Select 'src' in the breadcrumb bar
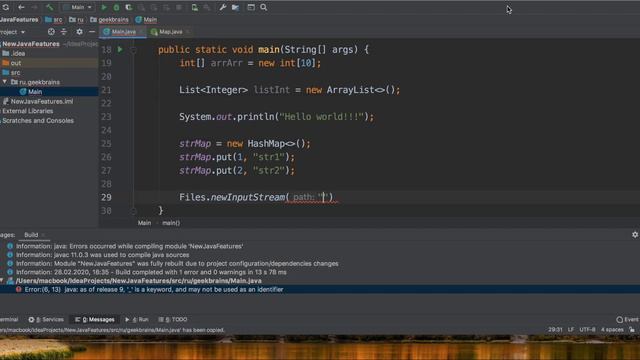Screen dimensions: 640x360 tap(54, 19)
